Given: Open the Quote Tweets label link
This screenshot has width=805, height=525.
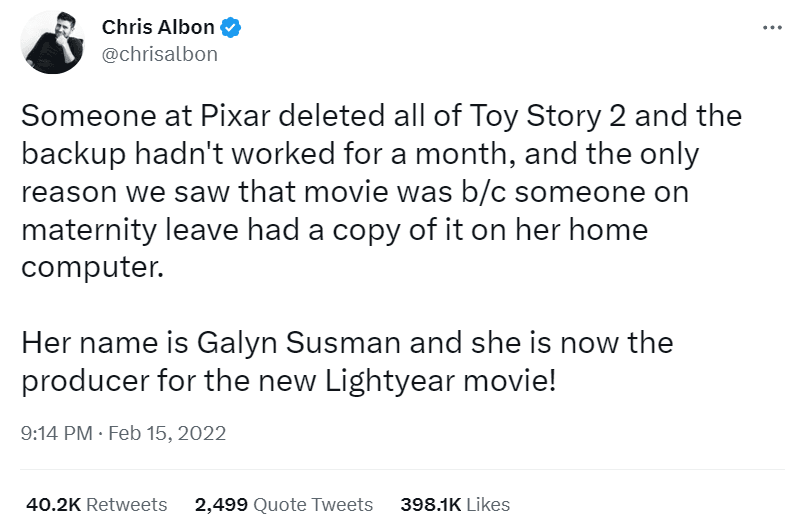Looking at the screenshot, I should click(313, 504).
